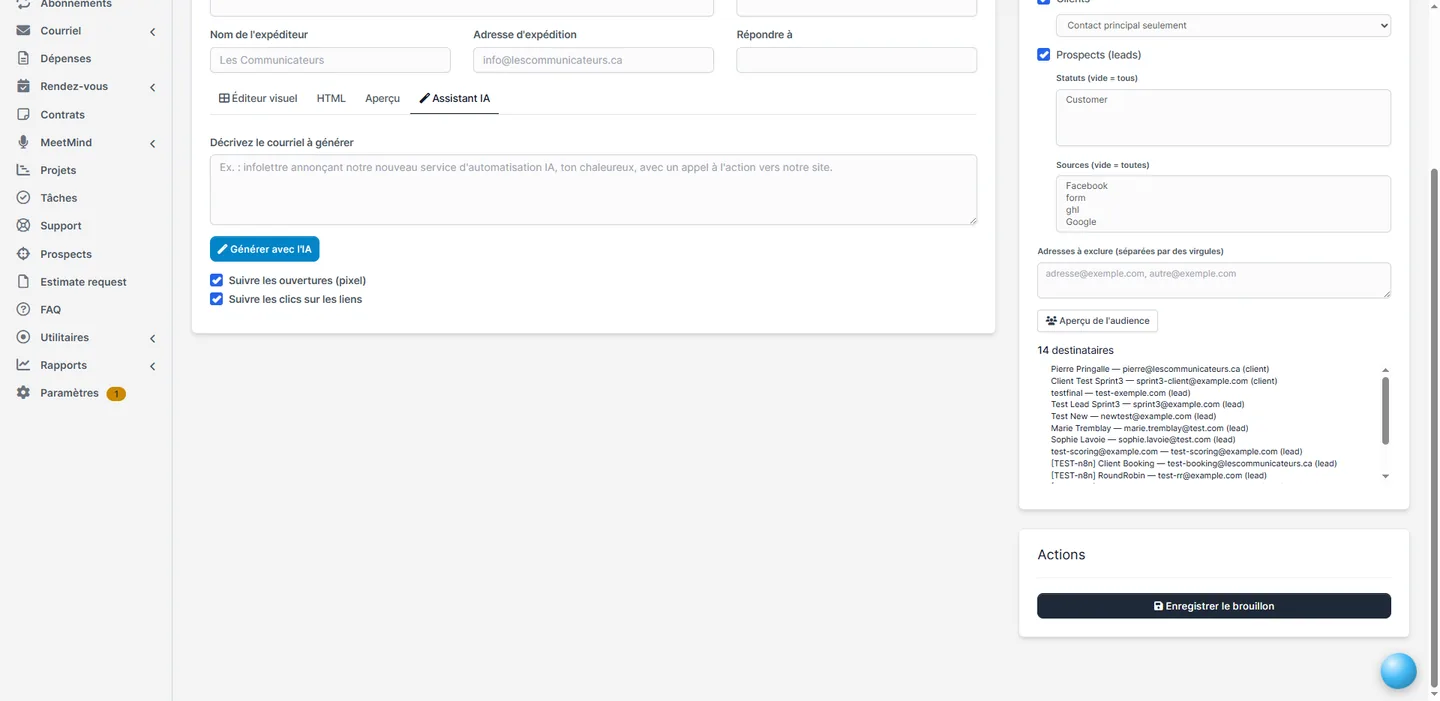Click the FAQ question mark icon

tap(23, 310)
